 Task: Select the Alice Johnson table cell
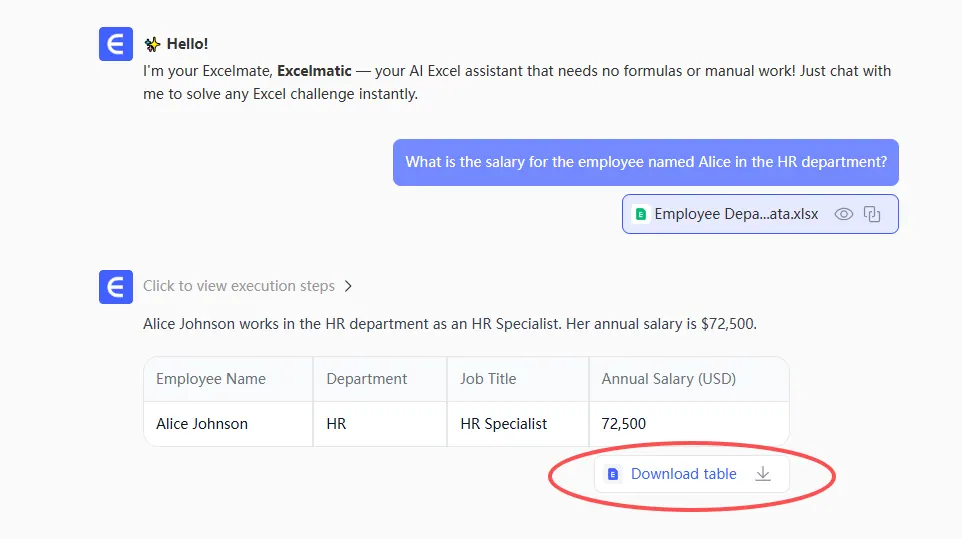(202, 424)
